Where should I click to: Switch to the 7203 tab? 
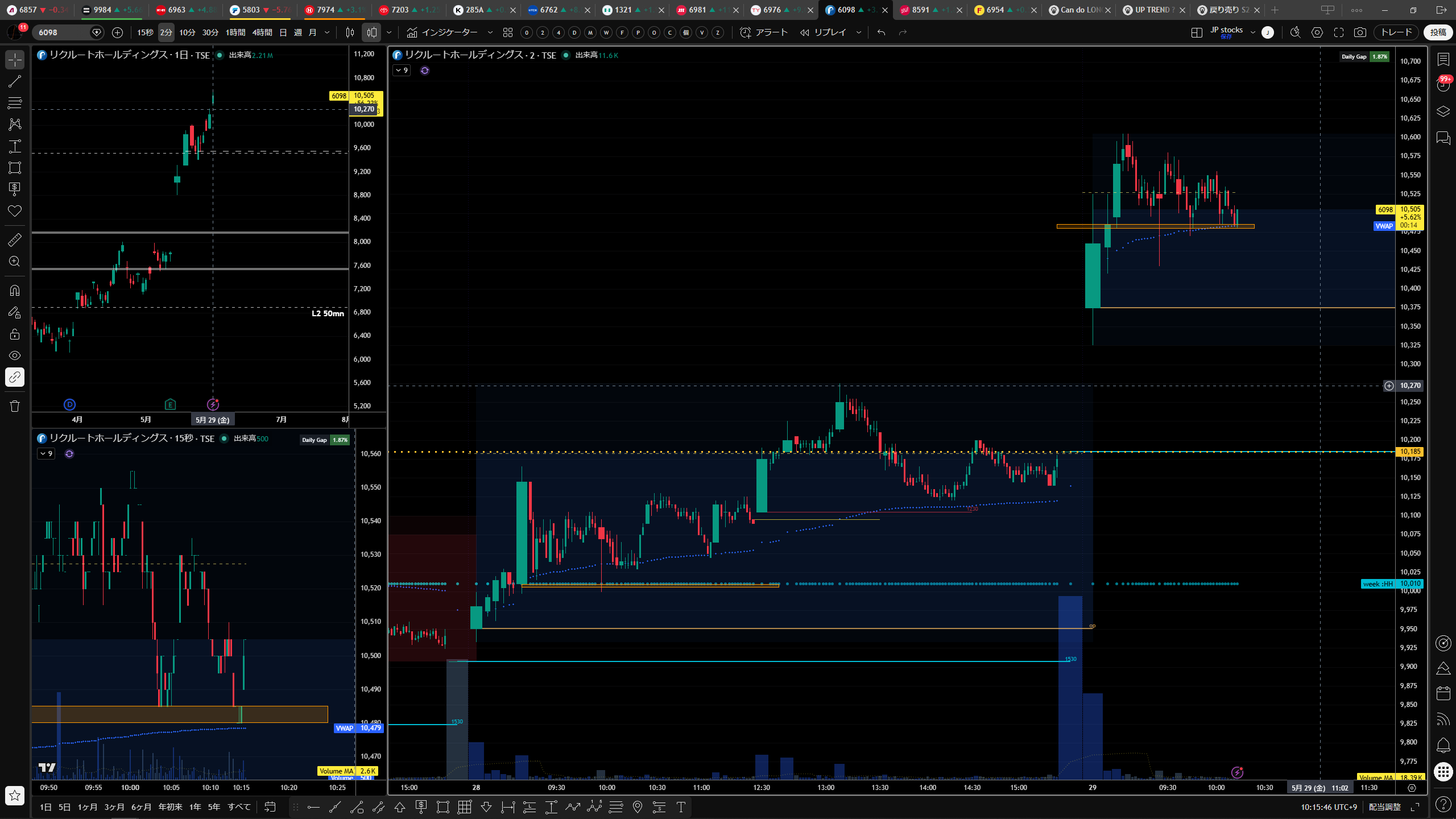tap(409, 10)
